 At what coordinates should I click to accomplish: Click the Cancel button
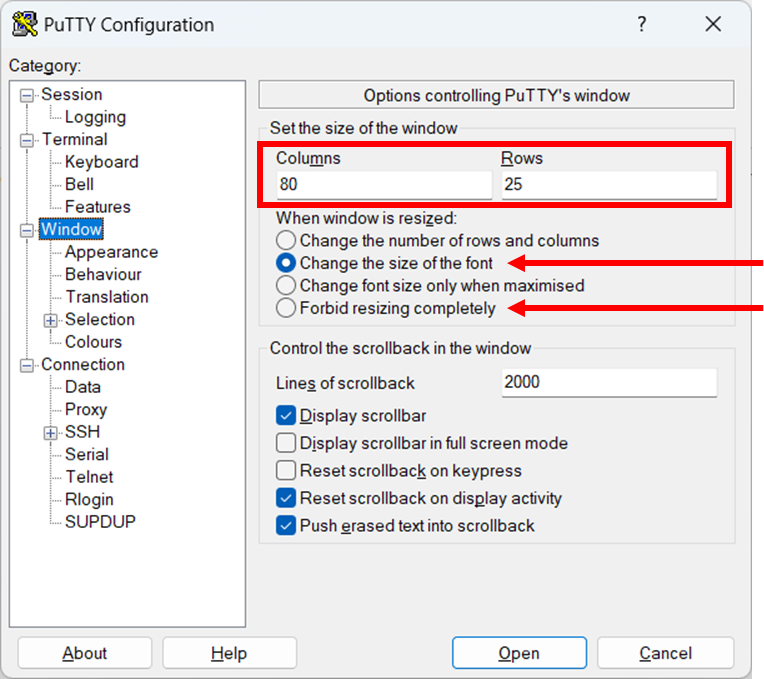[x=665, y=653]
